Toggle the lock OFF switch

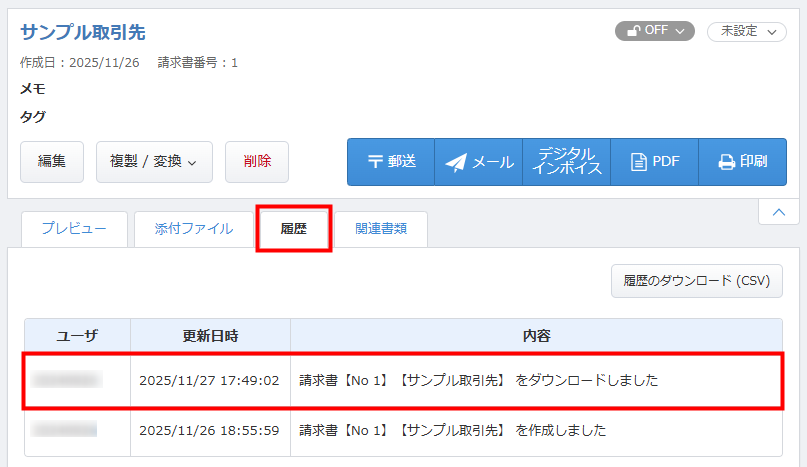[x=654, y=31]
